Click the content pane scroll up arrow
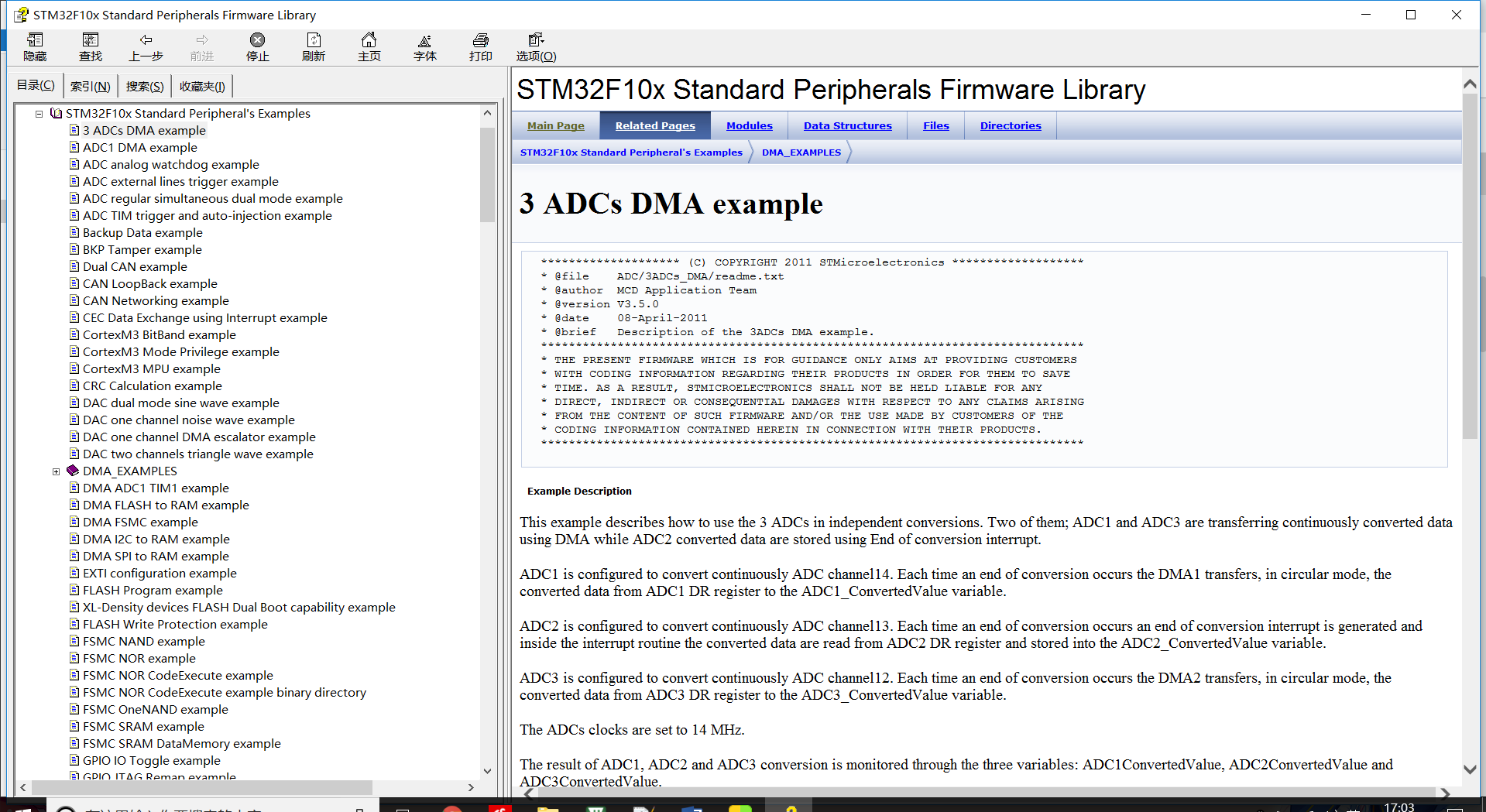Image resolution: width=1486 pixels, height=812 pixels. (x=1470, y=84)
